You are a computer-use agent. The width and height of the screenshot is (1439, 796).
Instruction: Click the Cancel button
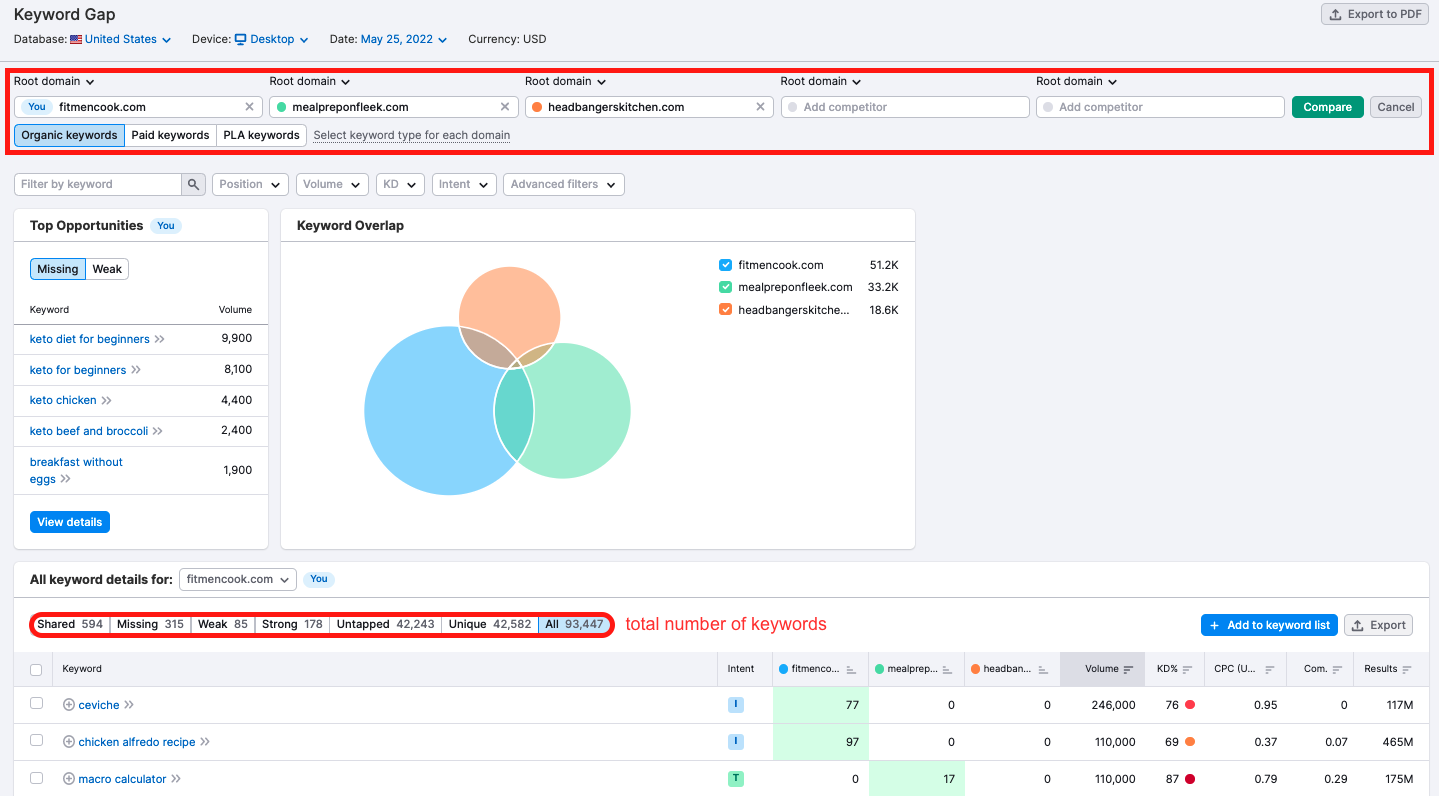tap(1395, 107)
